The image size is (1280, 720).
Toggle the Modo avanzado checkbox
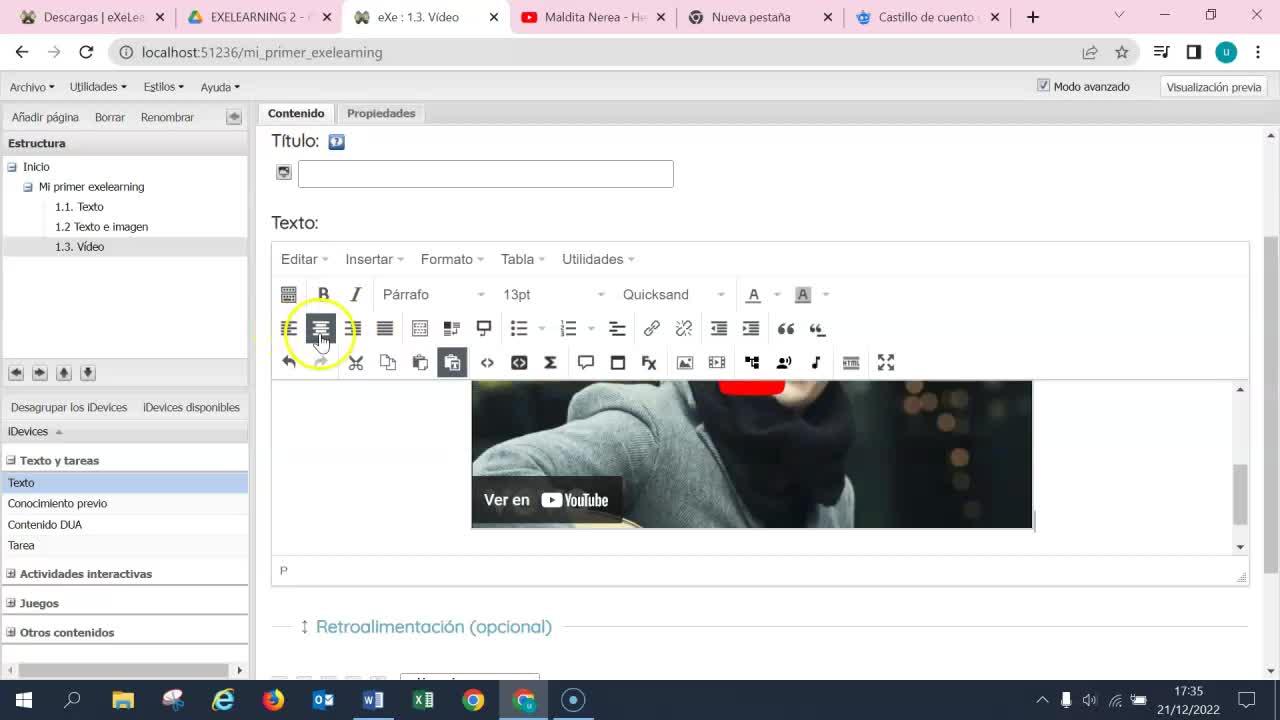tap(1044, 86)
